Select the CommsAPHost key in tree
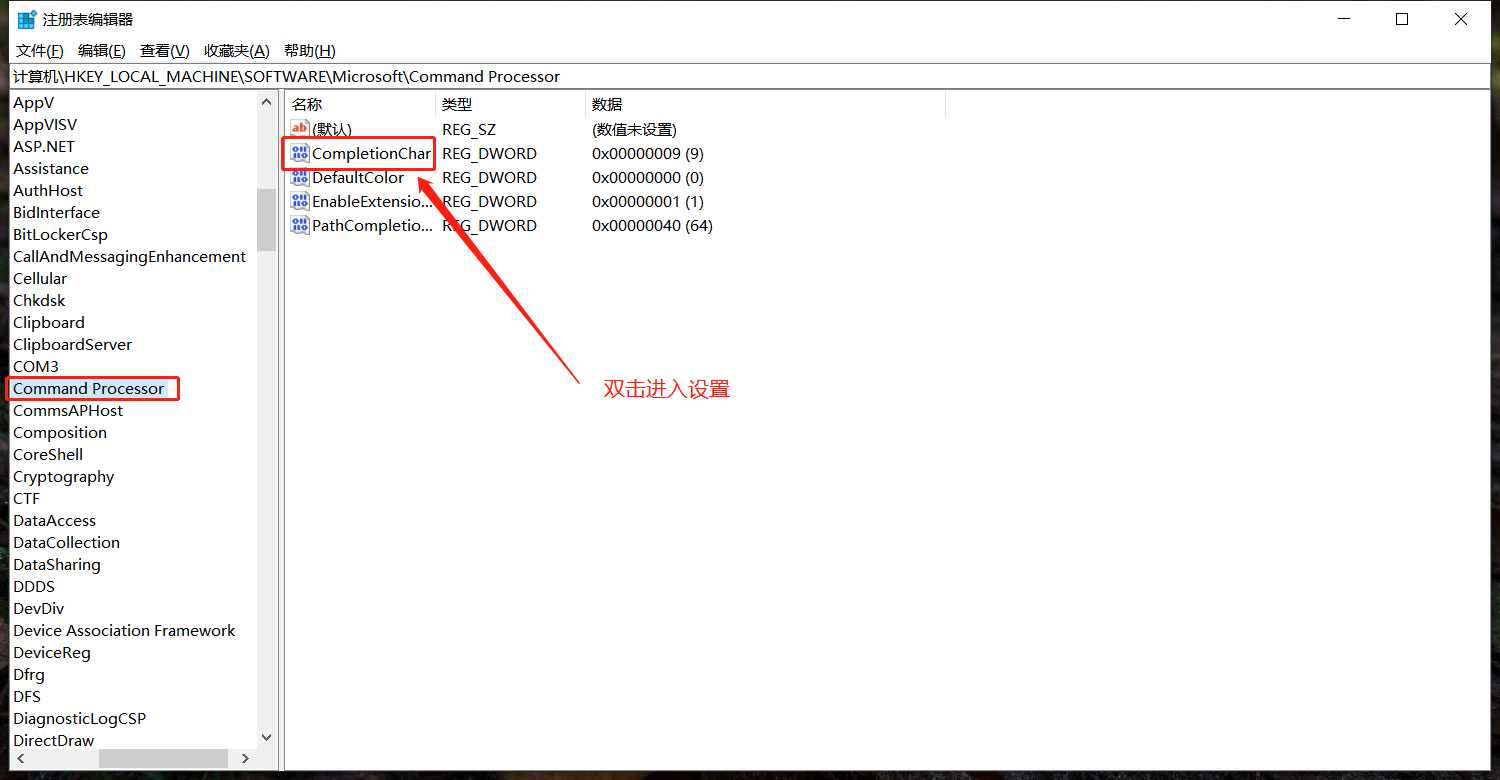The width and height of the screenshot is (1500, 780). 68,410
